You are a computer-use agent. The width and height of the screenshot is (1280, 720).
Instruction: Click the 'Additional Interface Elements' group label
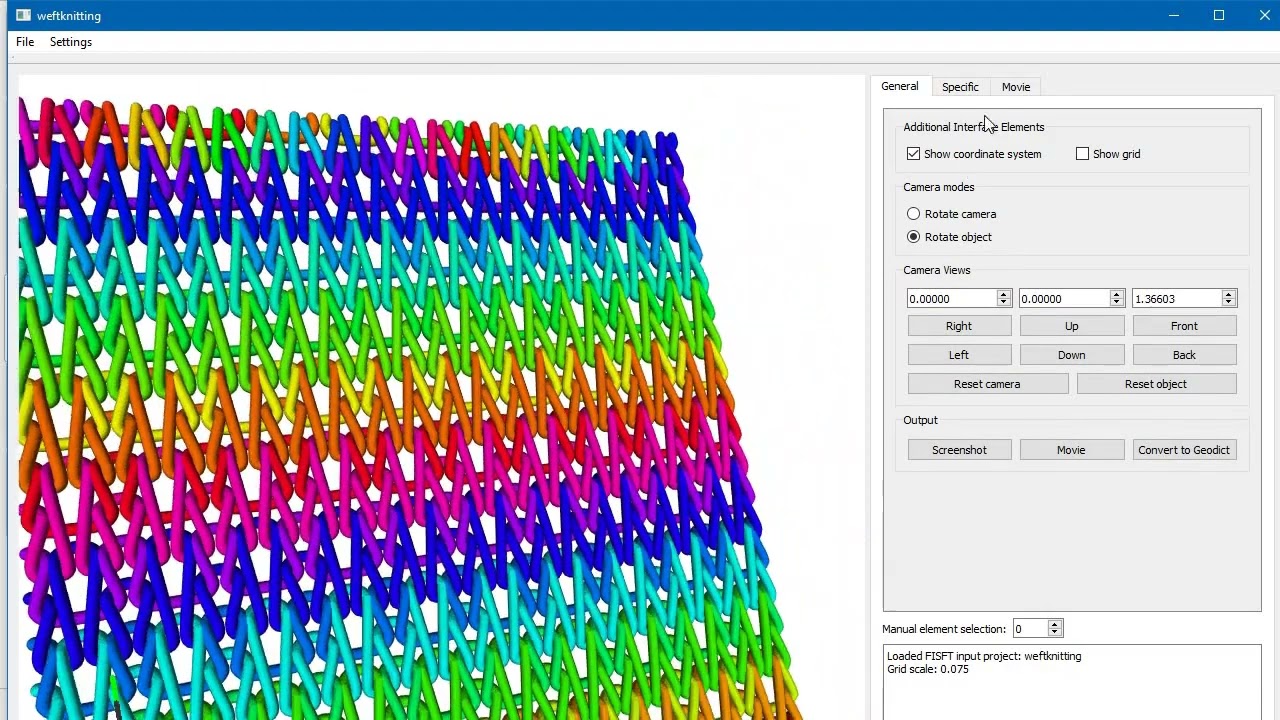click(973, 127)
